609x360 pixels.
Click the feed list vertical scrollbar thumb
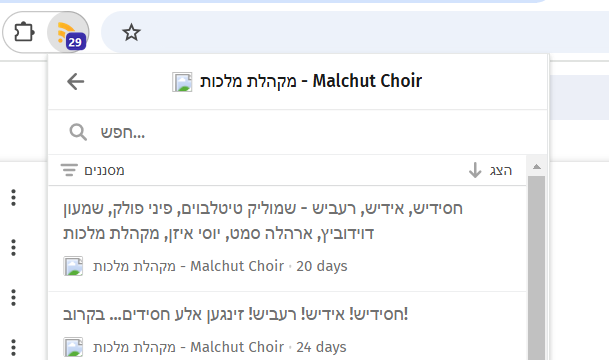[x=536, y=268]
